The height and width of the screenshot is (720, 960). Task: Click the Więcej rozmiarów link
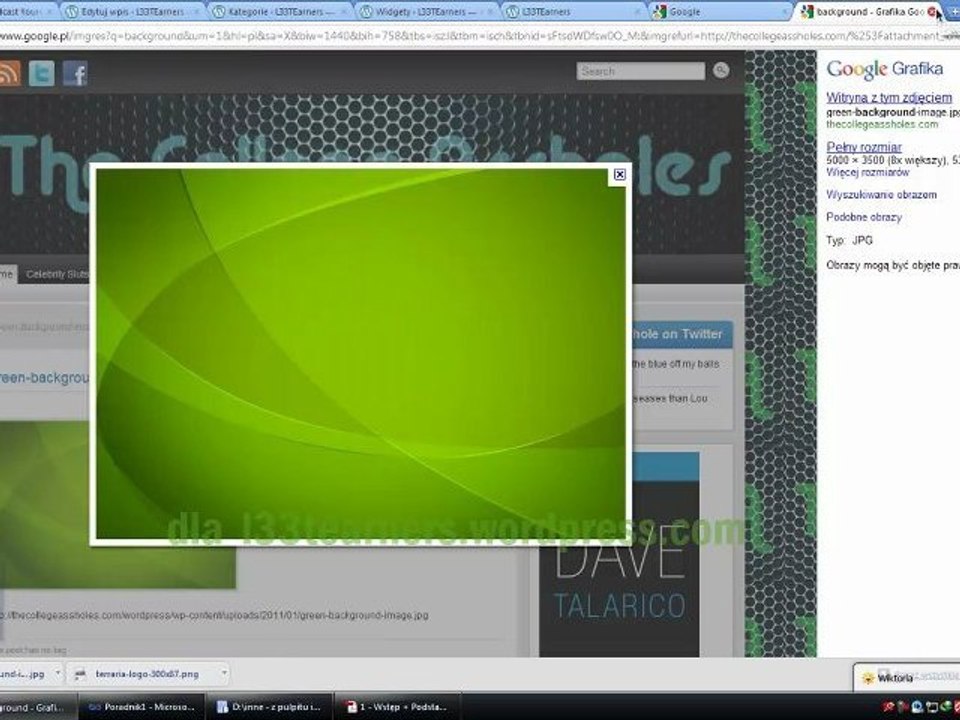tap(868, 173)
